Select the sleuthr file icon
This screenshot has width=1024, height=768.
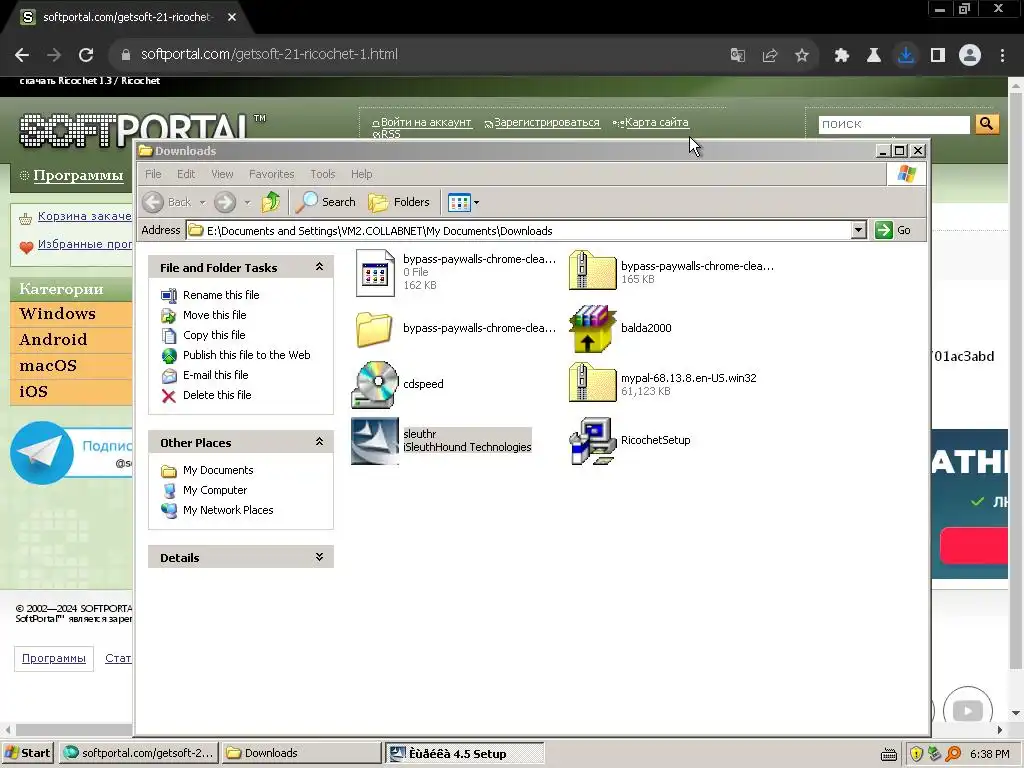pyautogui.click(x=375, y=441)
